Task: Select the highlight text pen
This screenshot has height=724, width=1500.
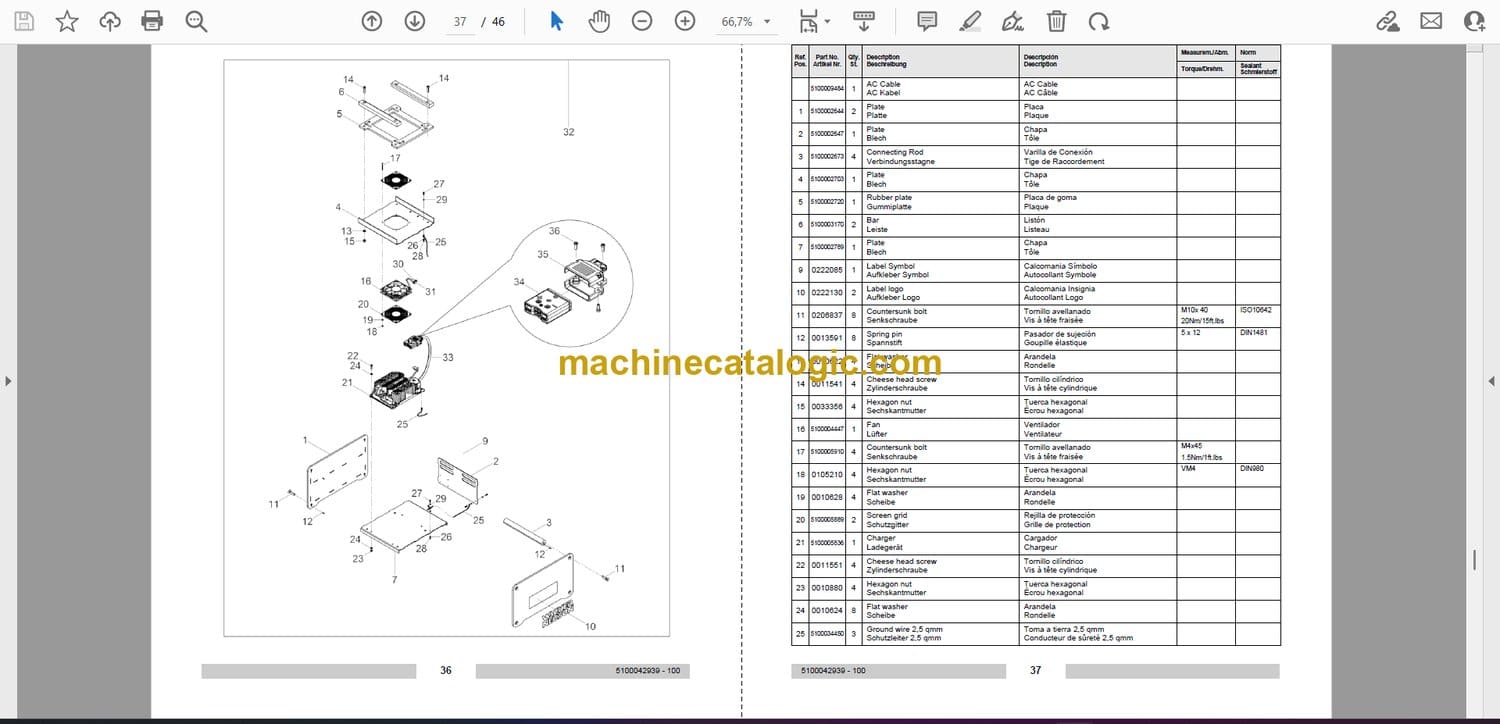Action: coord(970,21)
